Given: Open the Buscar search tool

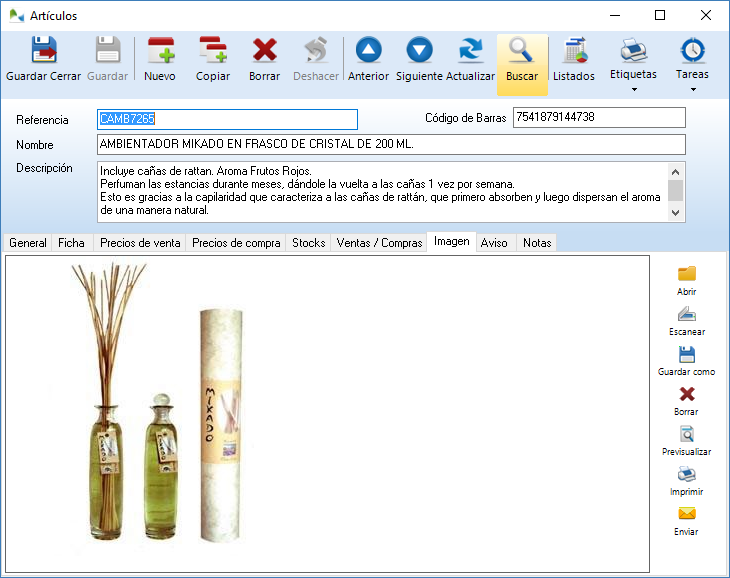Looking at the screenshot, I should click(522, 59).
